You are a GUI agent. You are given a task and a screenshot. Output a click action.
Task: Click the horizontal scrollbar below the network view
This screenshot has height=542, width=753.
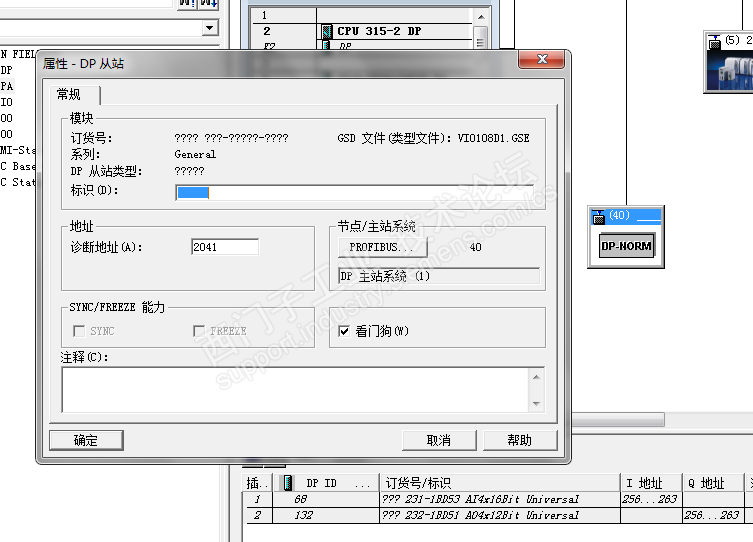[618, 420]
